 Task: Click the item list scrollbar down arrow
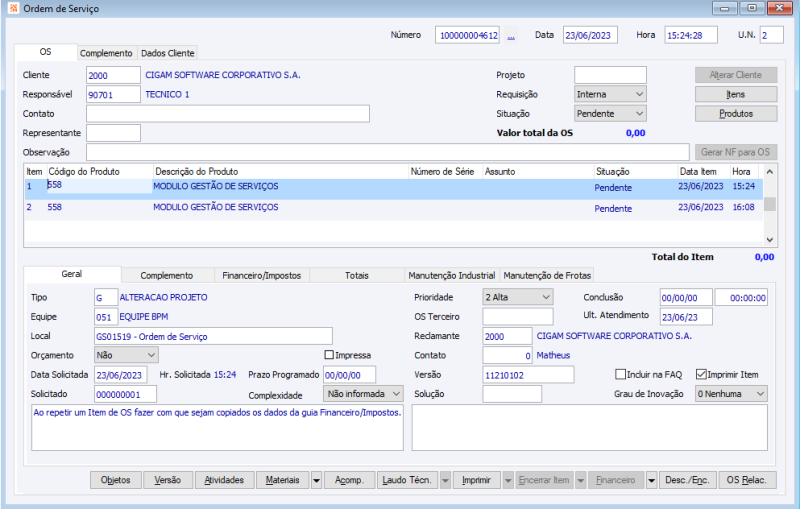point(770,240)
